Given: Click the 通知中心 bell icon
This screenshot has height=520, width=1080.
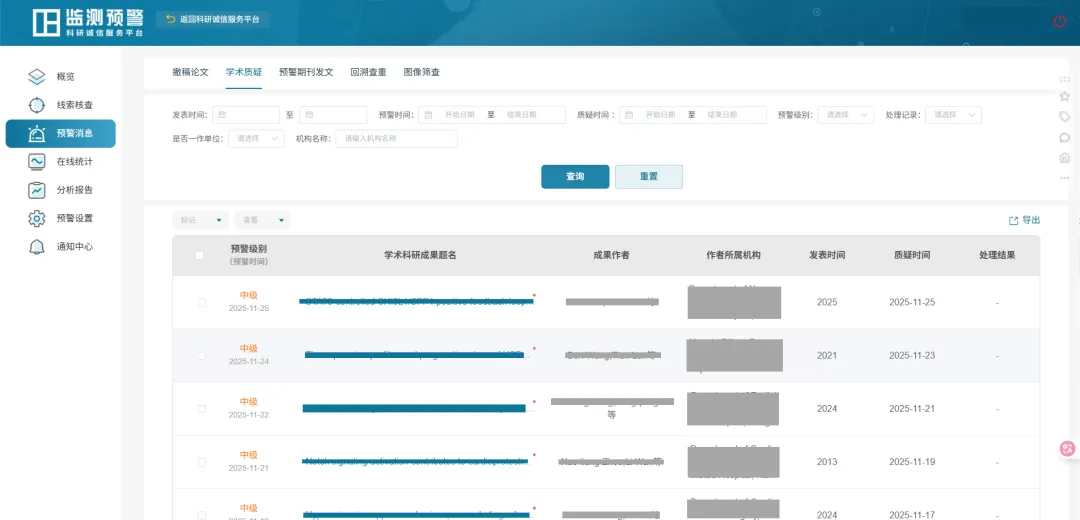Looking at the screenshot, I should [37, 246].
